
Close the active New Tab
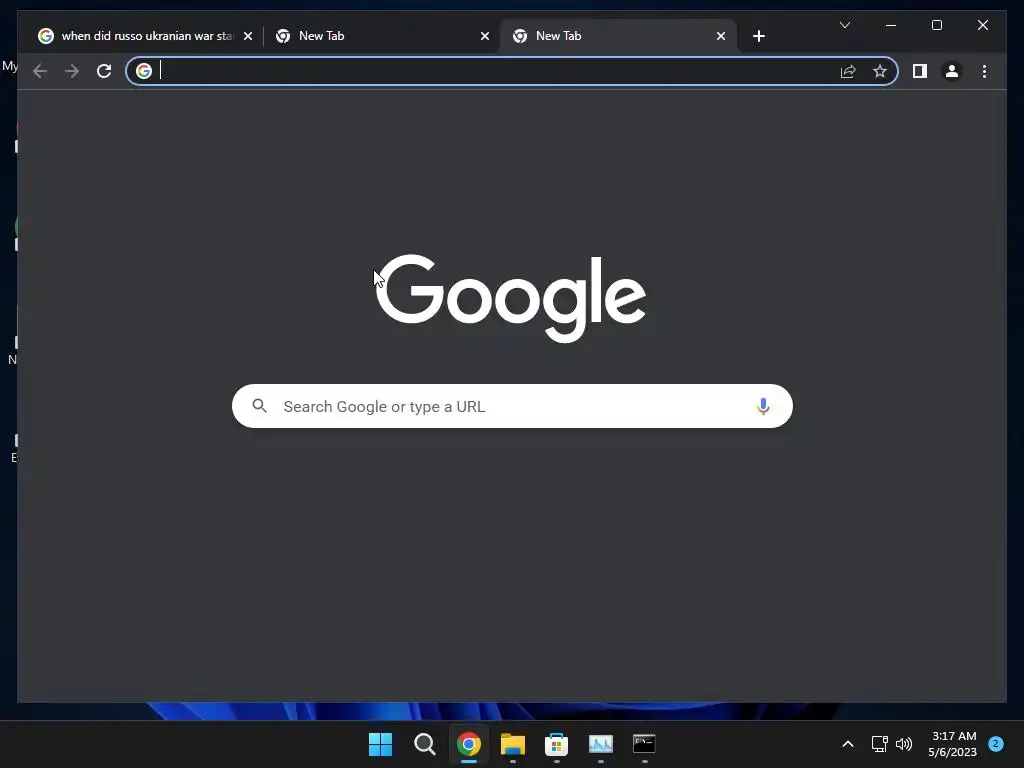(x=720, y=36)
